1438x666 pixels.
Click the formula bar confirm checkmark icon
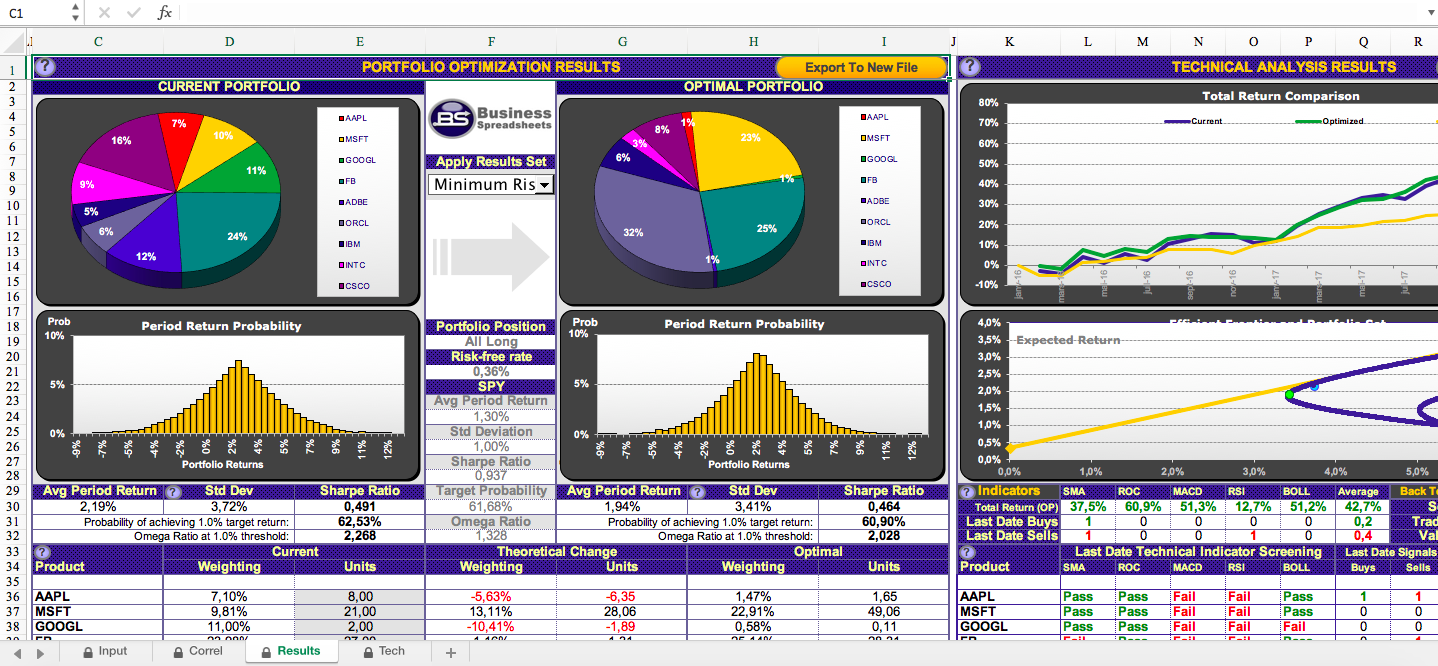coord(133,13)
